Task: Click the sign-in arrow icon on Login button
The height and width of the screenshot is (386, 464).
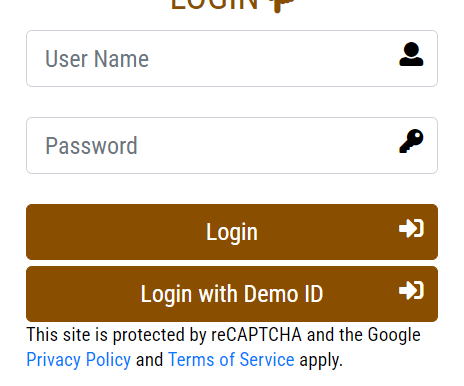Action: pos(411,228)
